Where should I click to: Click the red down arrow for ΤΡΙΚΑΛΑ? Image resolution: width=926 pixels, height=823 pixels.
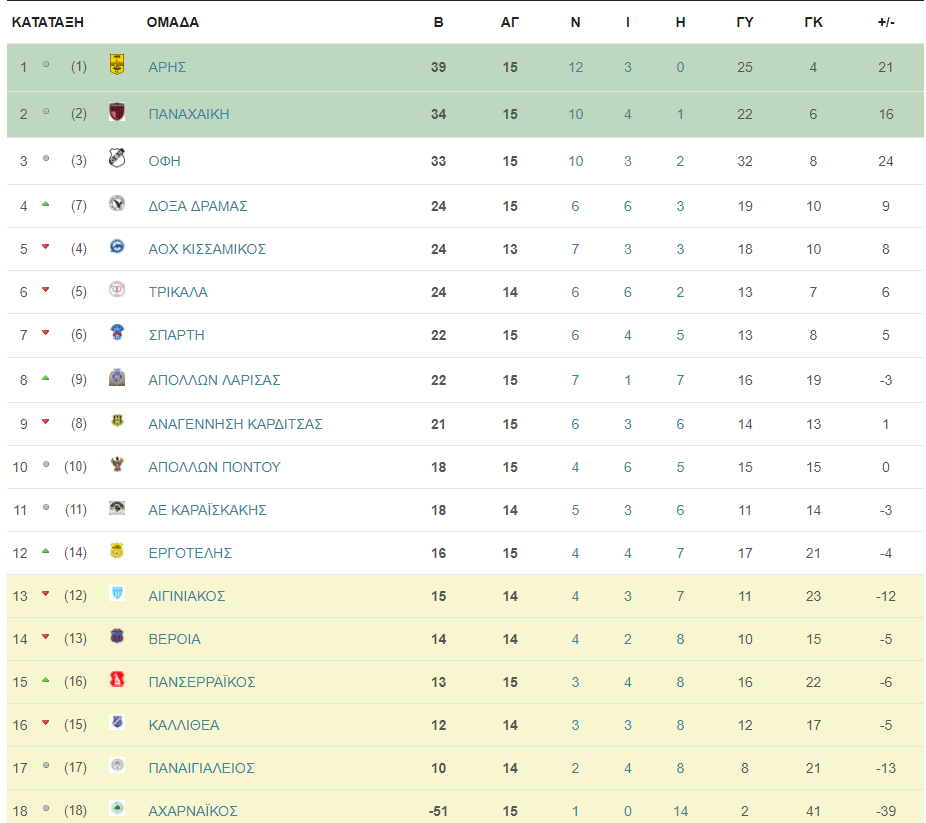(45, 290)
